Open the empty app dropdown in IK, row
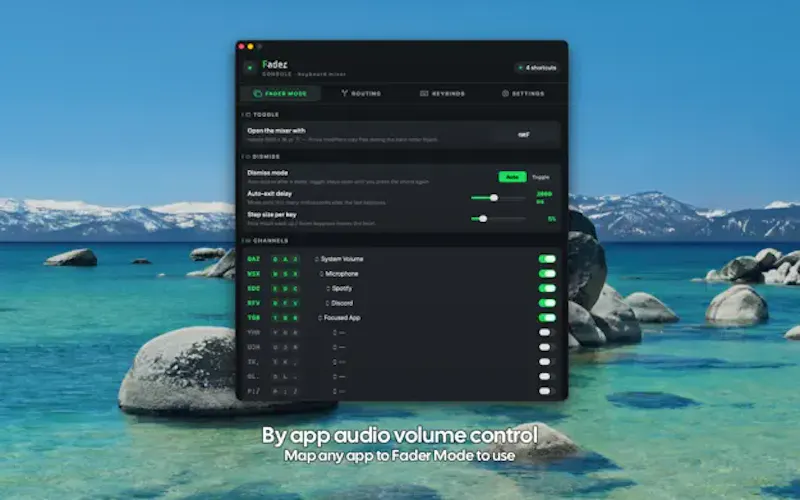Viewport: 800px width, 500px height. [339, 362]
